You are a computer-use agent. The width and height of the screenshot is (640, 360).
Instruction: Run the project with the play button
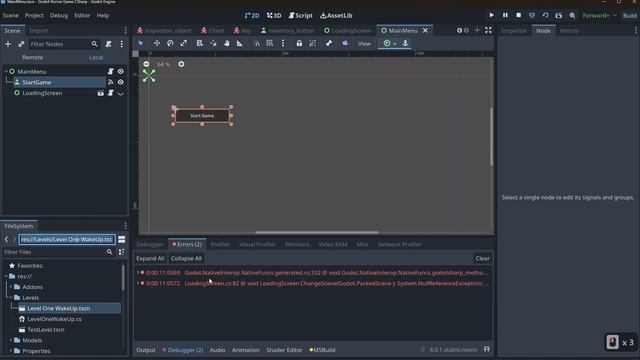click(491, 15)
